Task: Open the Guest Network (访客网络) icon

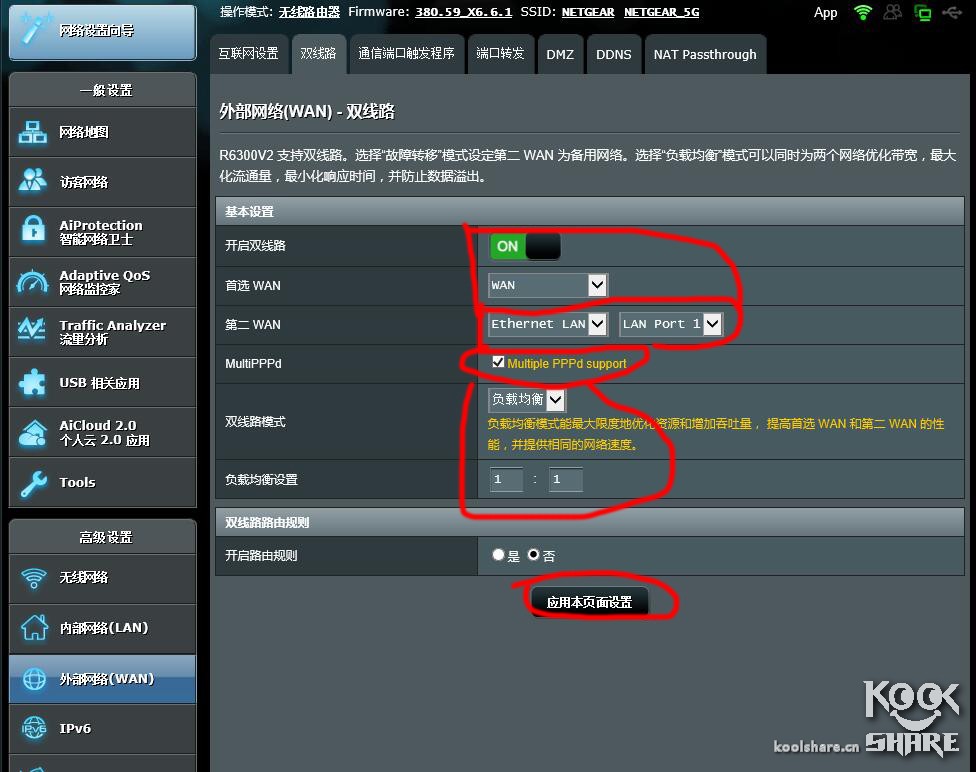Action: [33, 181]
